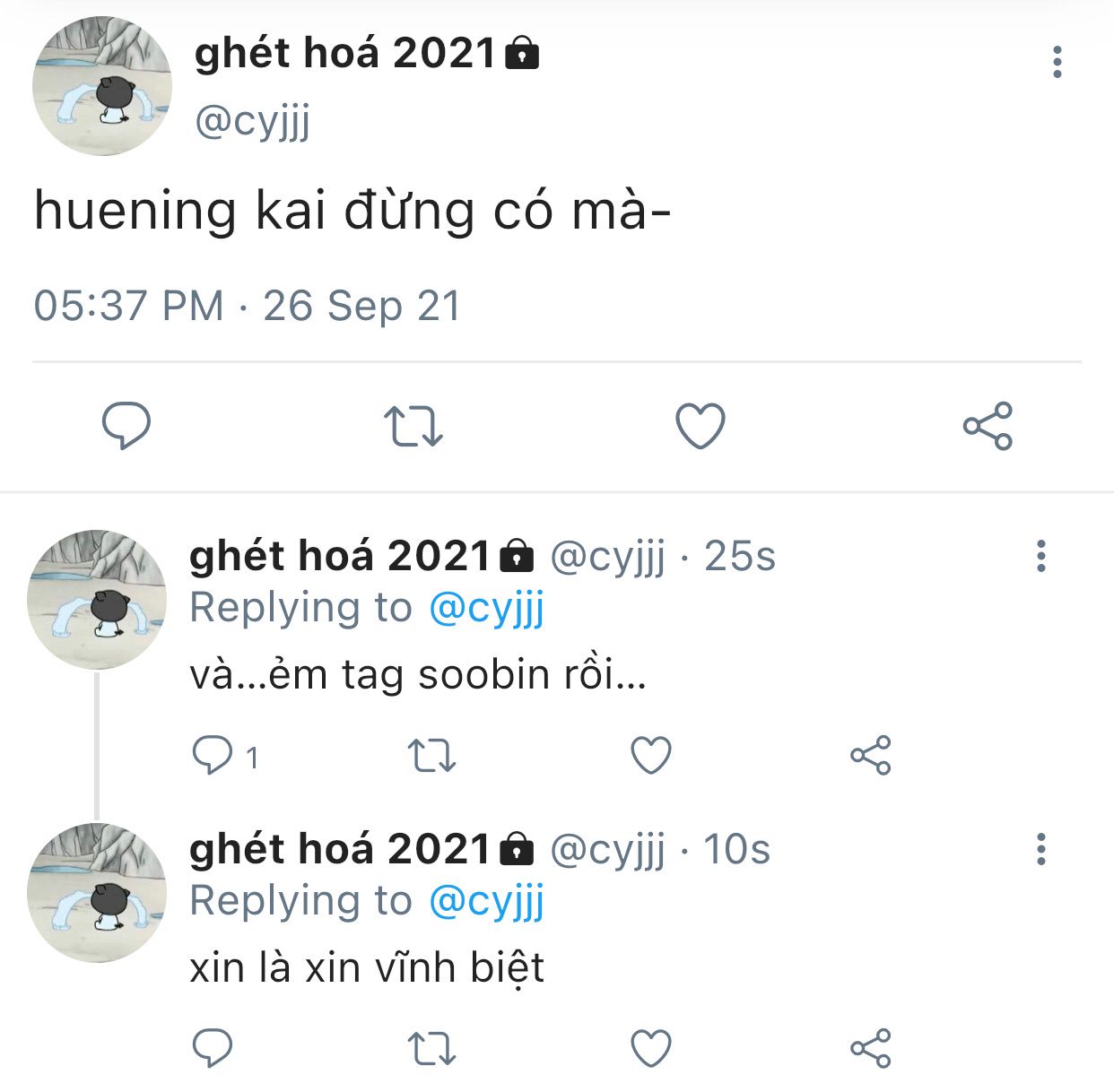Retweet 'xin là xin vĩnh biệt' tweet
1114x1092 pixels.
pyautogui.click(x=431, y=1048)
